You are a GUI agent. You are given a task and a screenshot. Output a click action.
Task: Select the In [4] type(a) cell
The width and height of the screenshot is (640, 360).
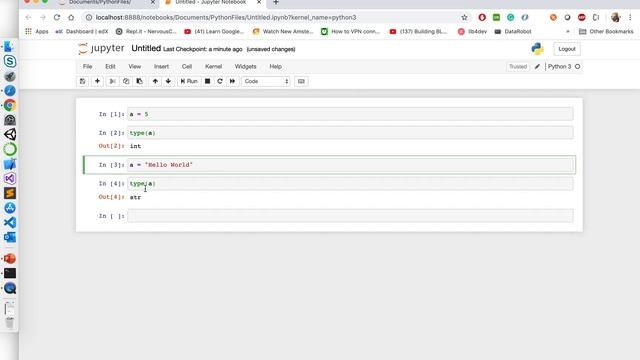[350, 184]
